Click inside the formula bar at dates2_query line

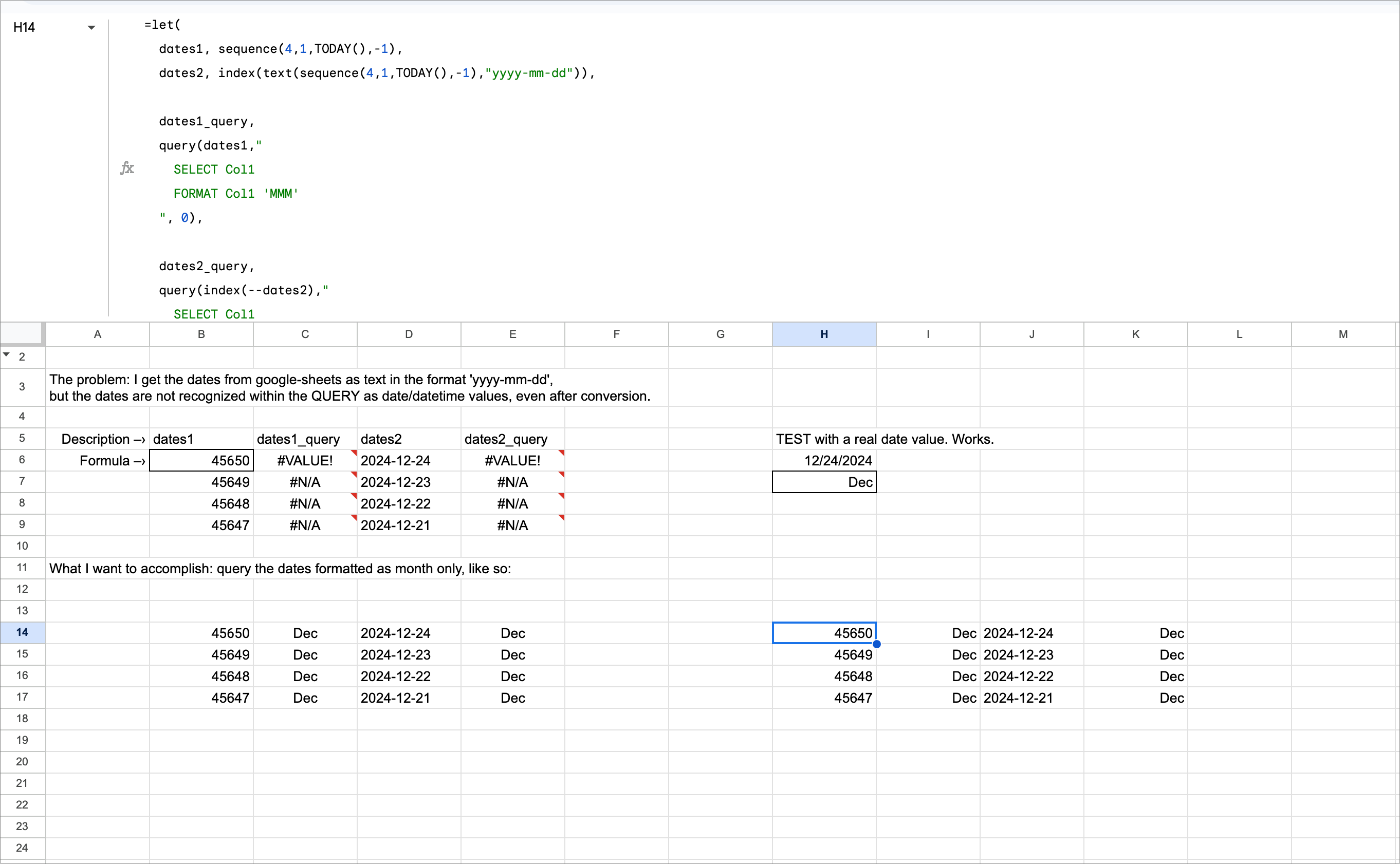point(207,266)
